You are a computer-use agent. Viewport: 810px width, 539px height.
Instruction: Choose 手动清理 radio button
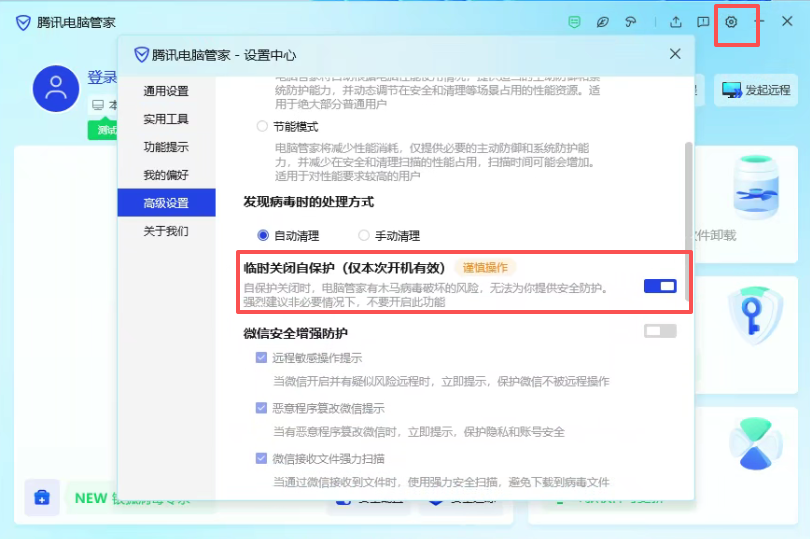pos(364,236)
